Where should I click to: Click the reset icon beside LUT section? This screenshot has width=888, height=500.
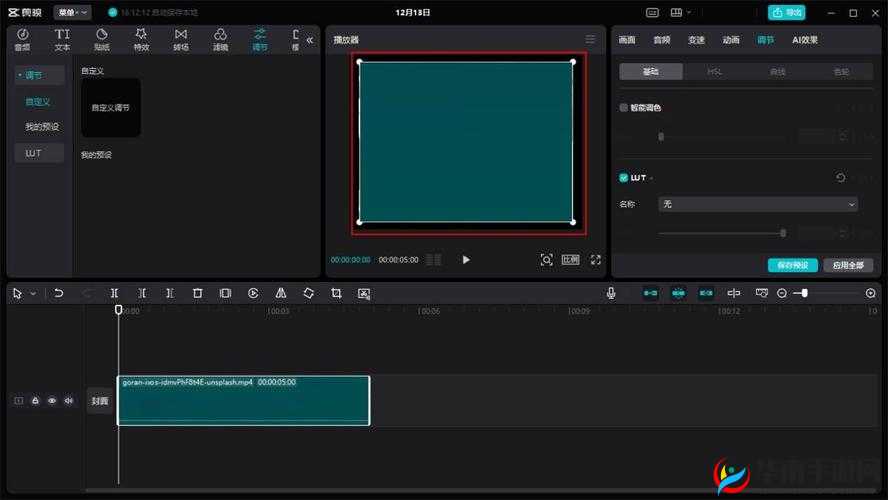point(840,178)
